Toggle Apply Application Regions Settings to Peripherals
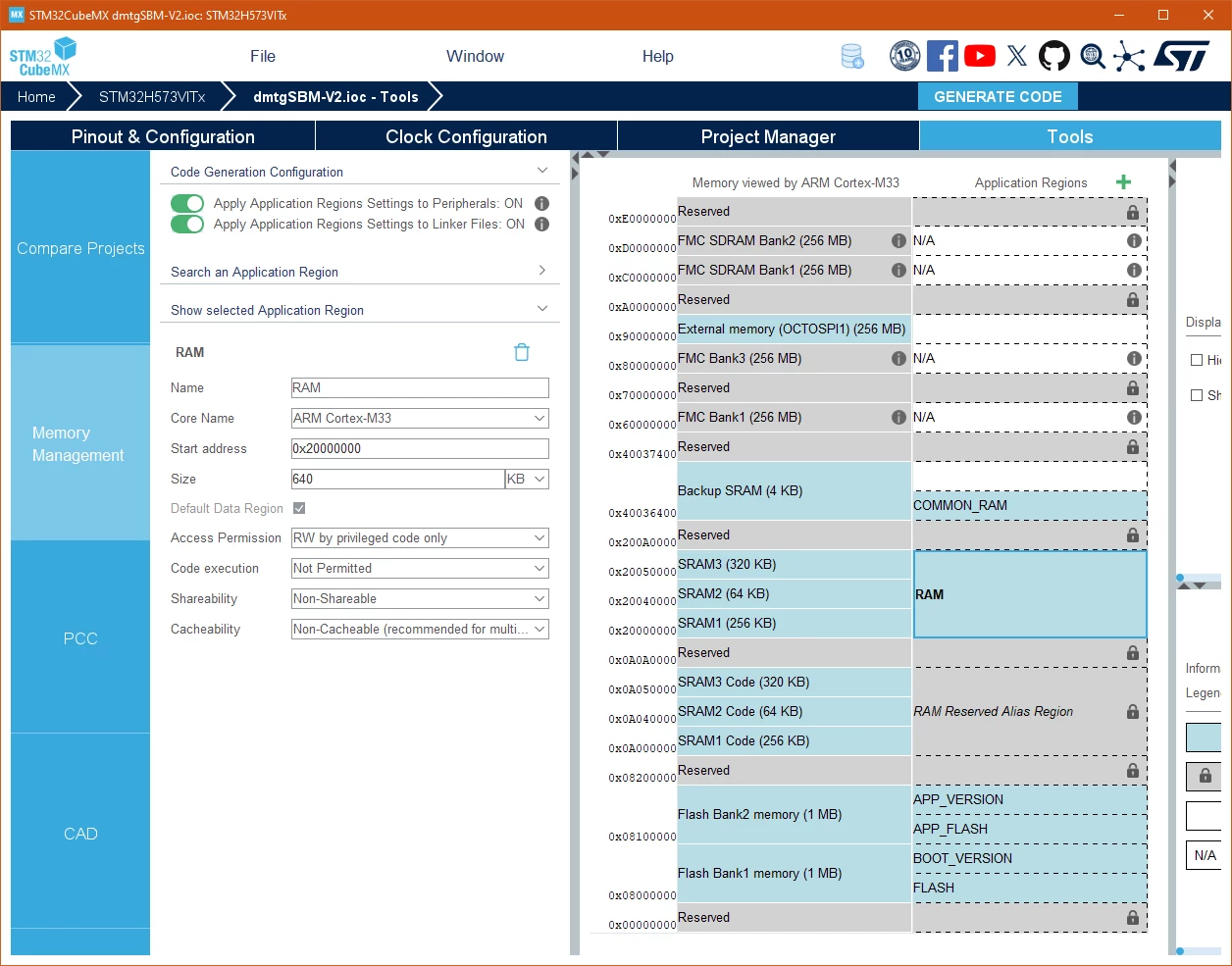This screenshot has width=1232, height=966. pos(187,203)
